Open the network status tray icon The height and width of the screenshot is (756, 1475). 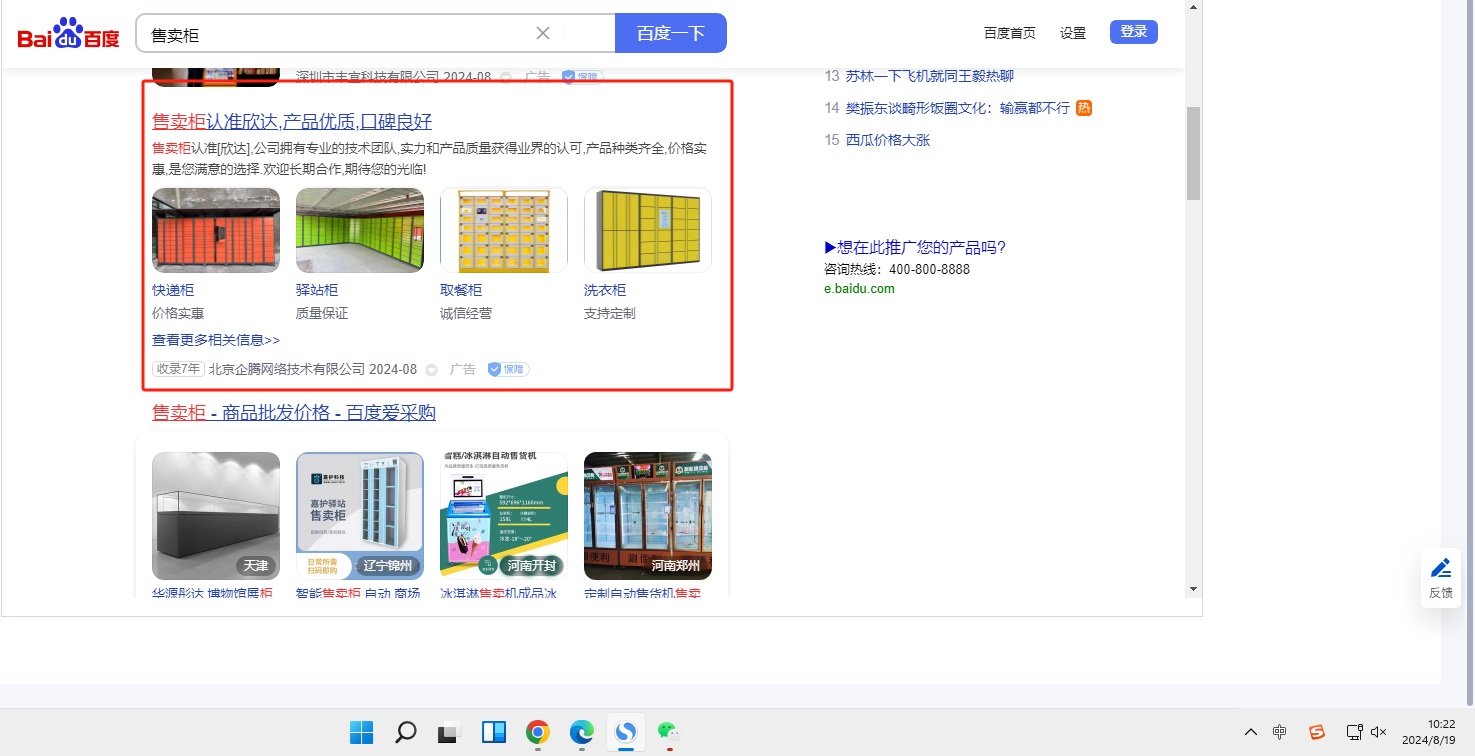1355,732
